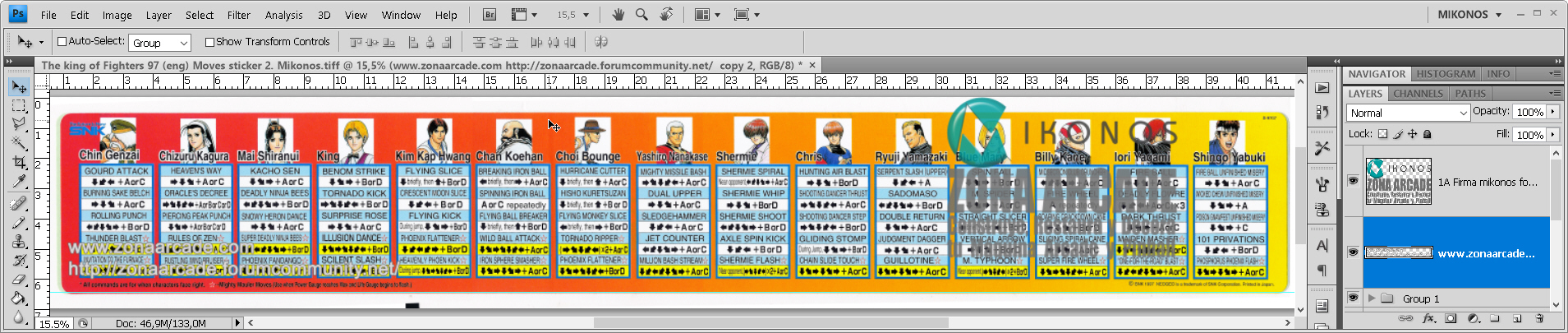Viewport: 1568px width, 333px height.
Task: Click the Rotate View tool icon
Action: (x=666, y=15)
